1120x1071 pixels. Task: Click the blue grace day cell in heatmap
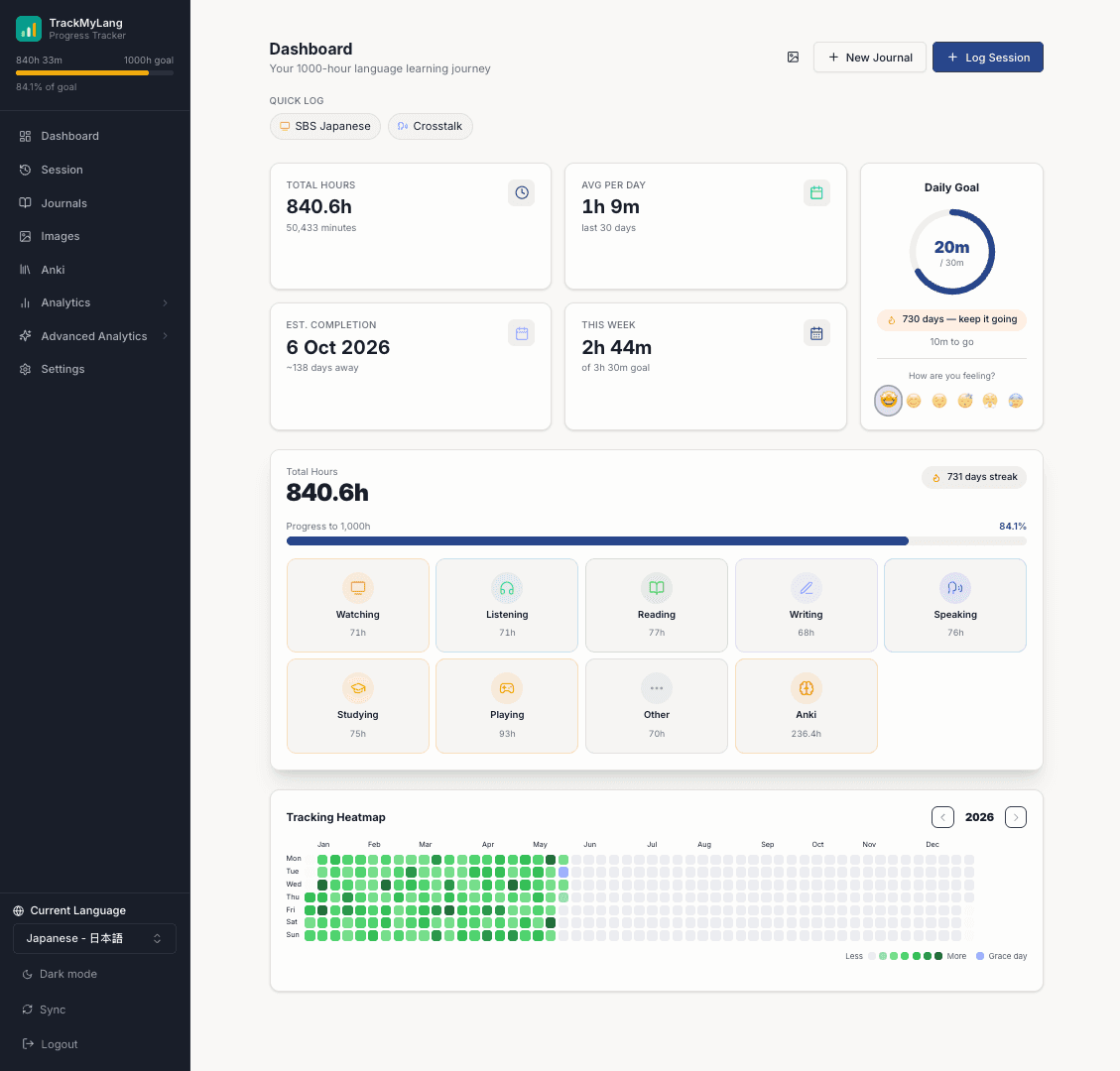(562, 872)
